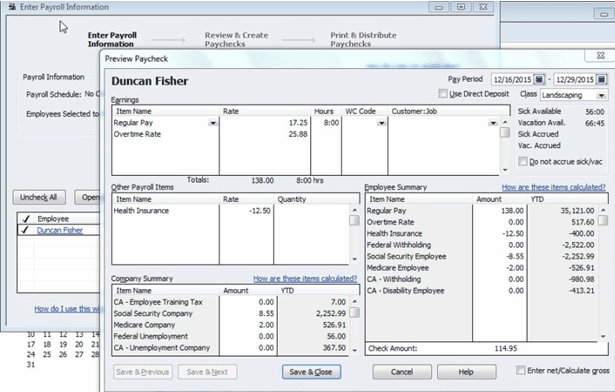Open Employee Summary 'How are these items calculated?' link
Image resolution: width=615 pixels, height=392 pixels.
pos(553,187)
